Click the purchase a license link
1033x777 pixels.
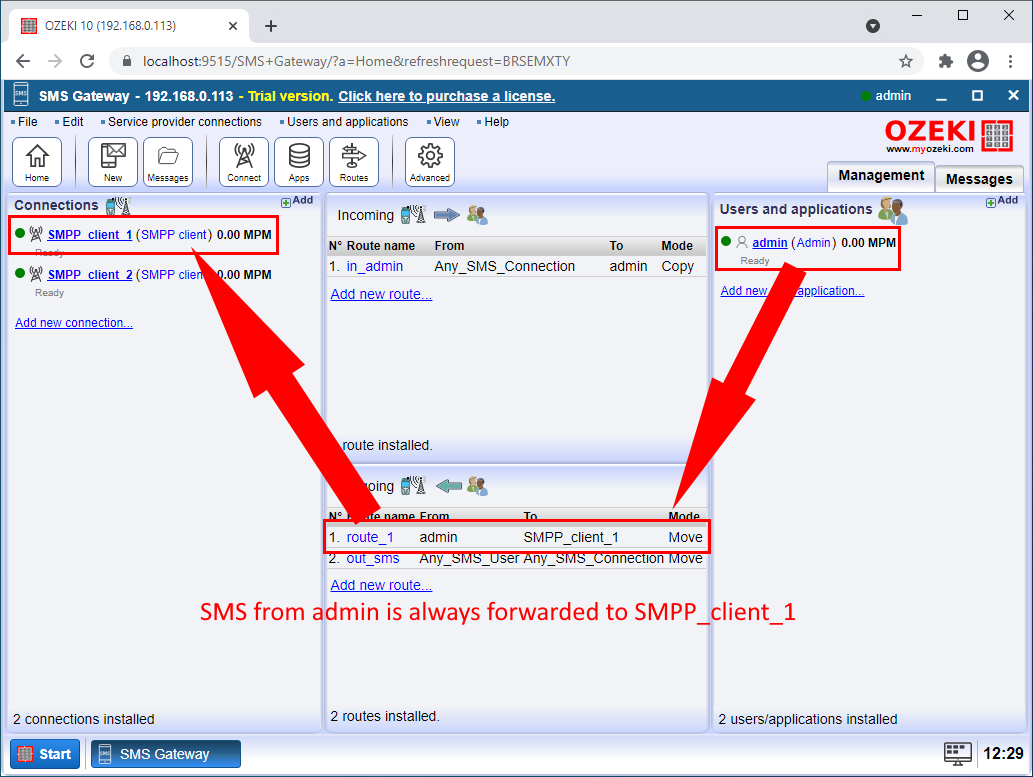tap(447, 96)
